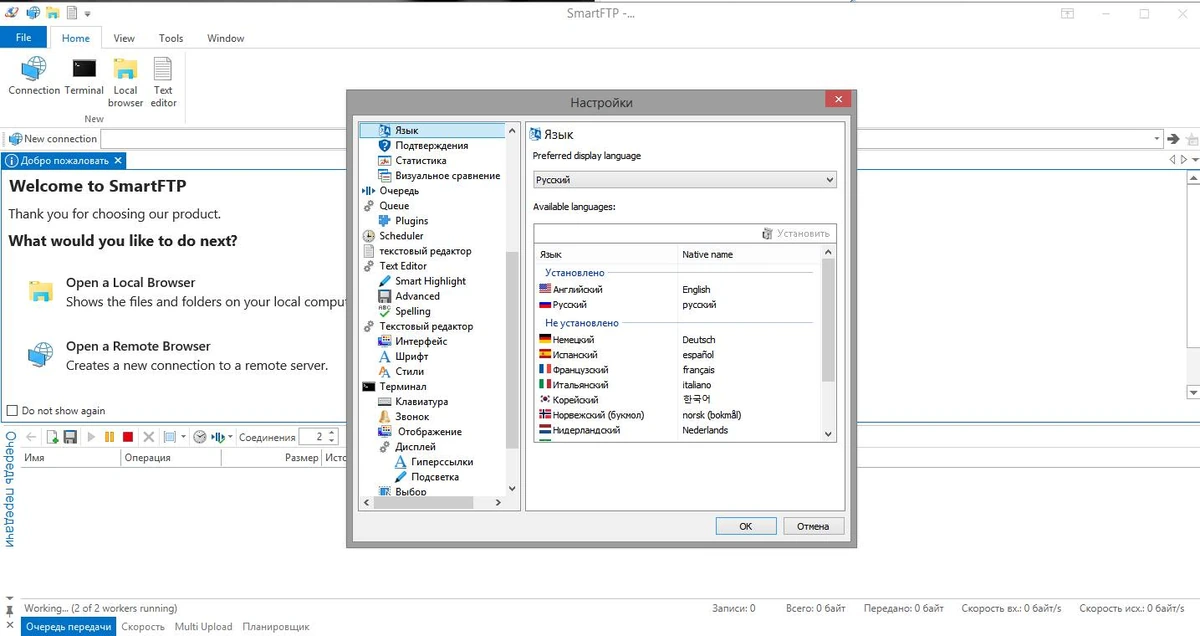Click OK in Настройки dialog
Image resolution: width=1200 pixels, height=636 pixels.
pyautogui.click(x=746, y=526)
